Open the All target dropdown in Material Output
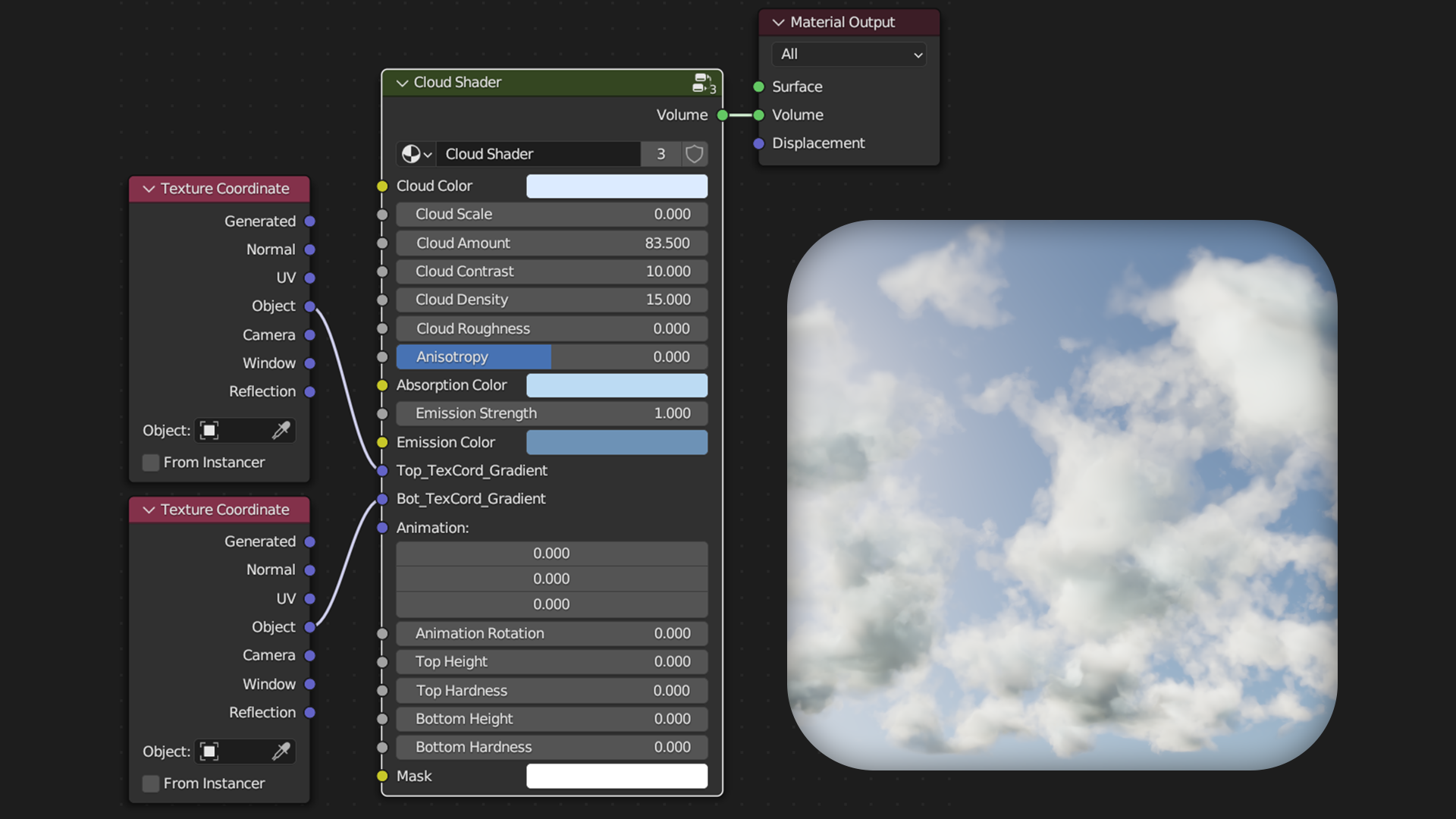The image size is (1456, 819). tap(848, 54)
